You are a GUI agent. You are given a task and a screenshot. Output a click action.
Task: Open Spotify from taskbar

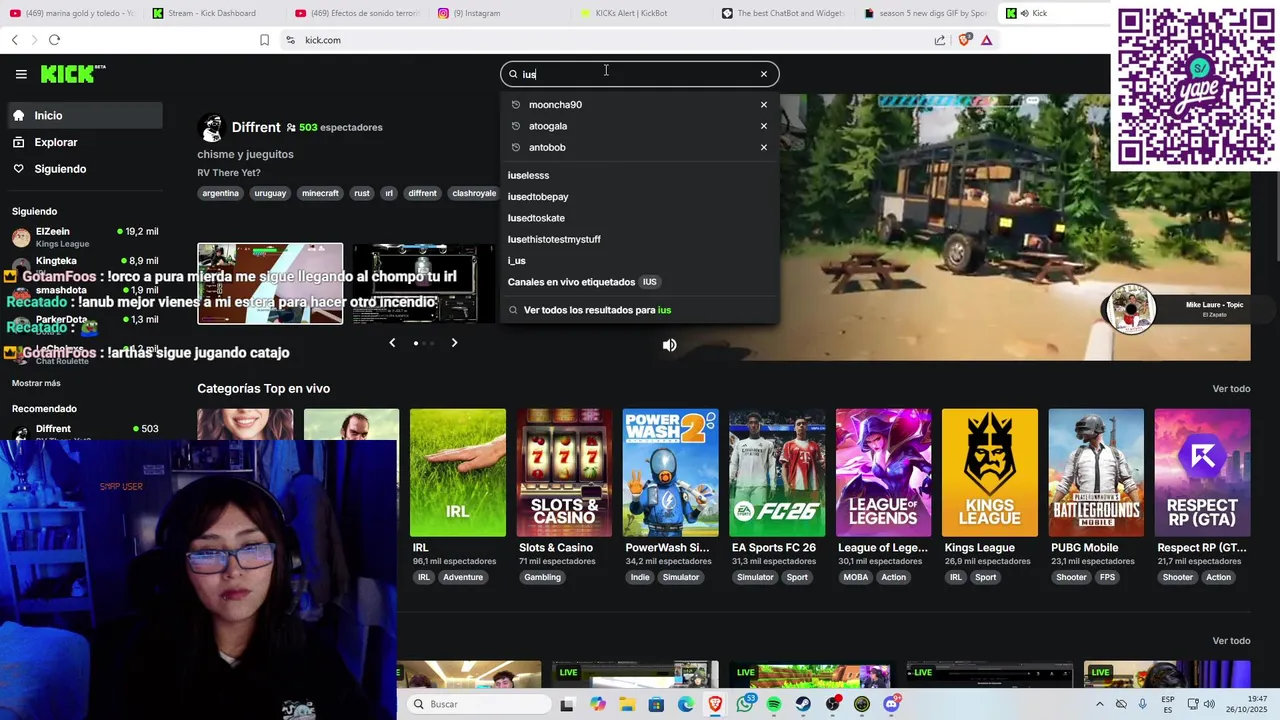tap(774, 704)
